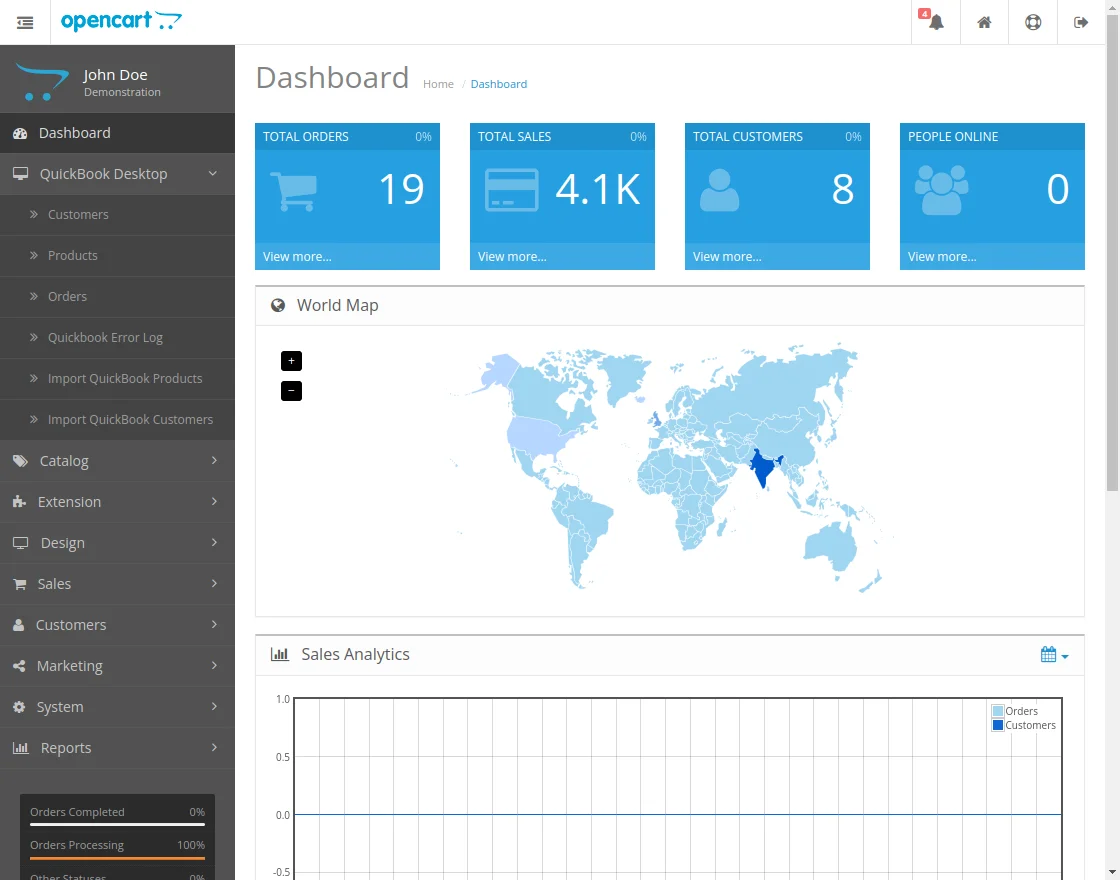
Task: Click India on the world map
Action: pyautogui.click(x=763, y=467)
